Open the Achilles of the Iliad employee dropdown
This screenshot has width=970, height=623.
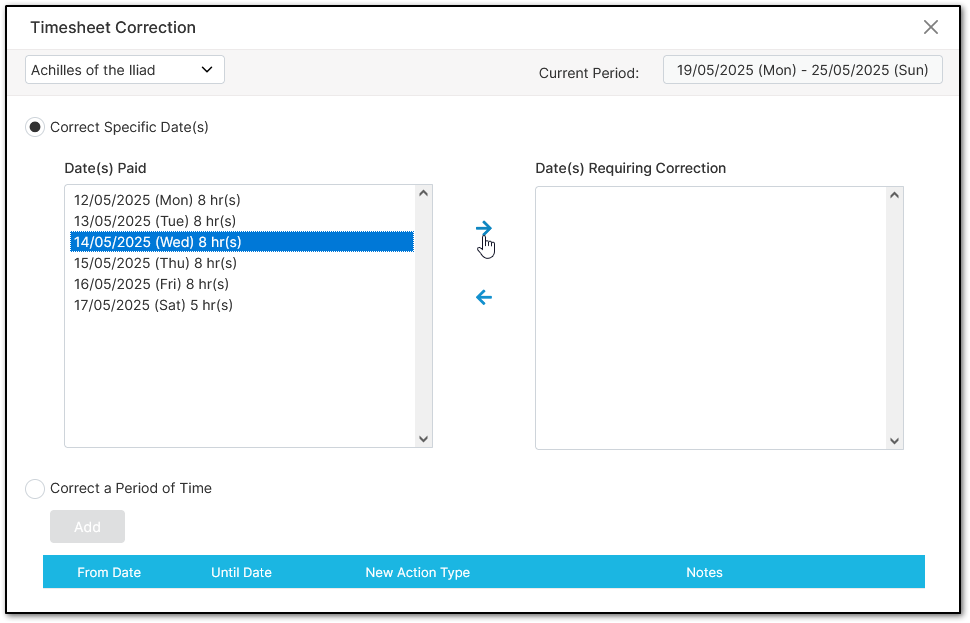tap(124, 70)
